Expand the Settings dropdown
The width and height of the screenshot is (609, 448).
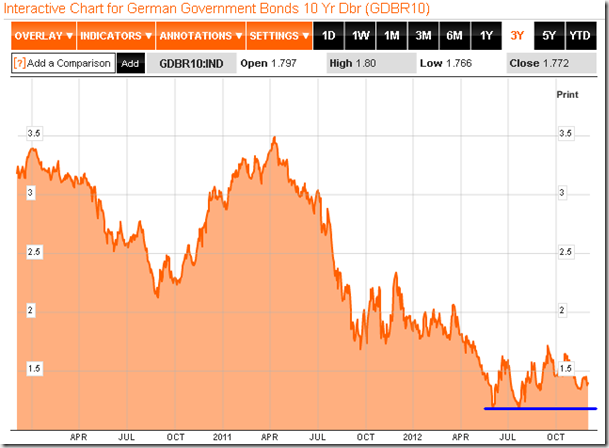click(278, 36)
